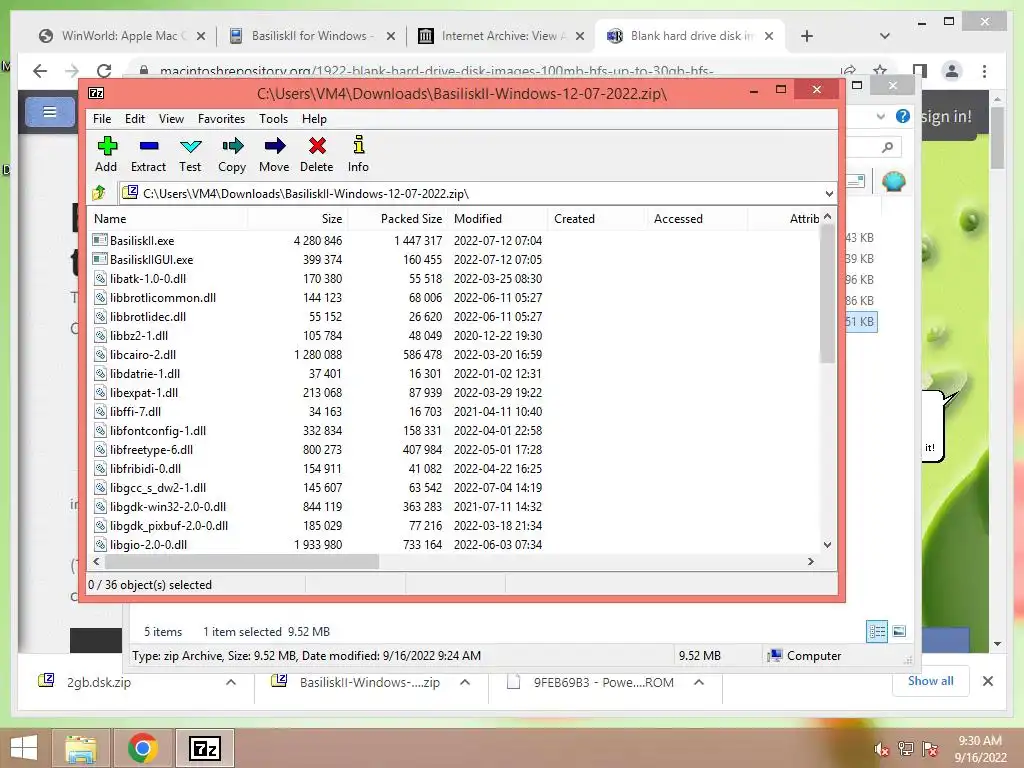Open a new Chrome tab
Viewport: 1024px width, 768px height.
coord(807,36)
